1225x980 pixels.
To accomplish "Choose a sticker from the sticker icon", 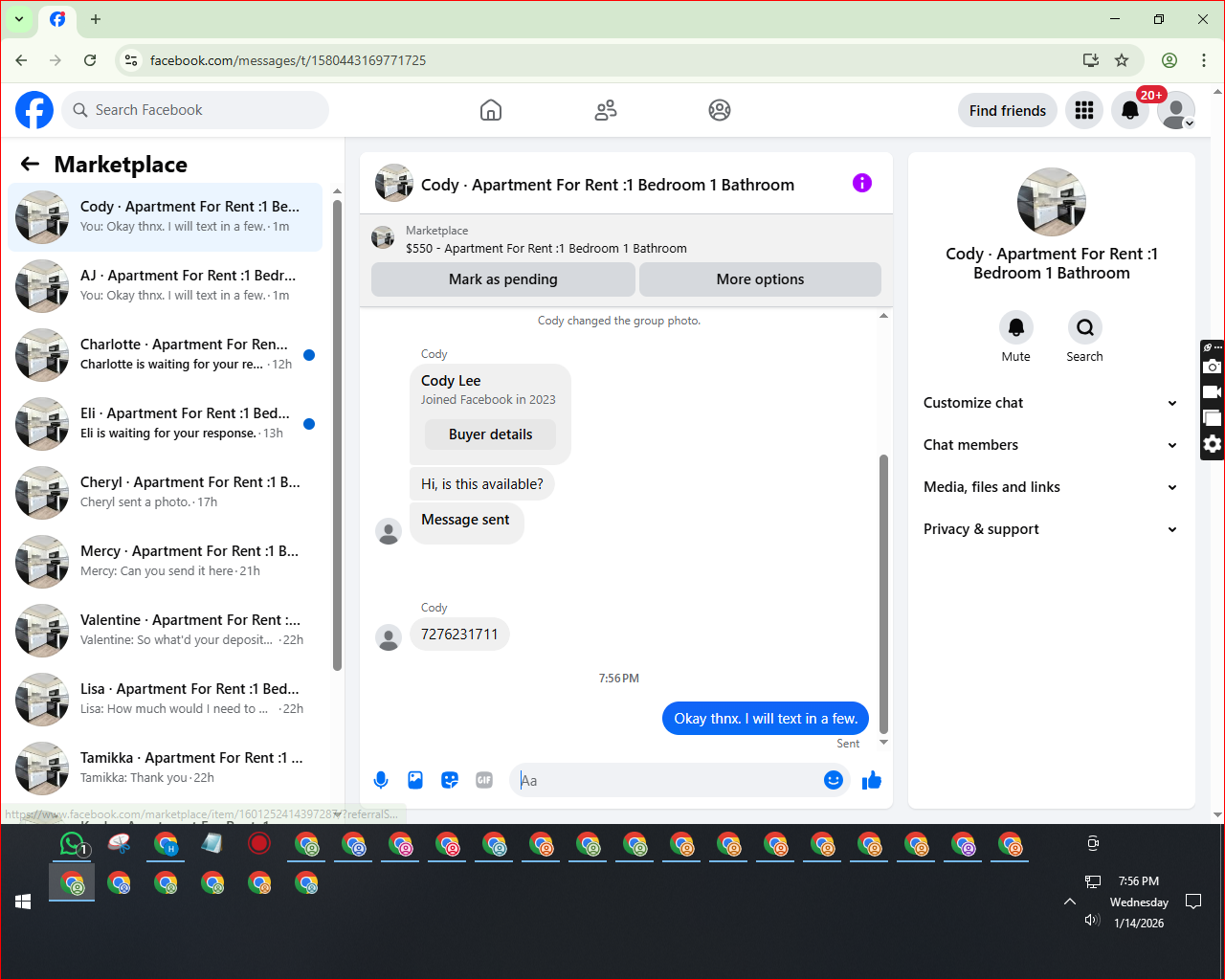I will tap(450, 780).
